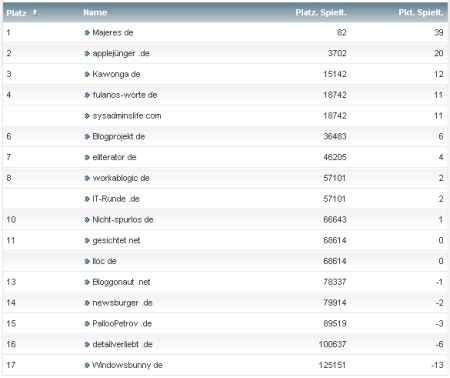Click the arrow icon before workablogic de
This screenshot has width=450, height=378.
point(87,178)
